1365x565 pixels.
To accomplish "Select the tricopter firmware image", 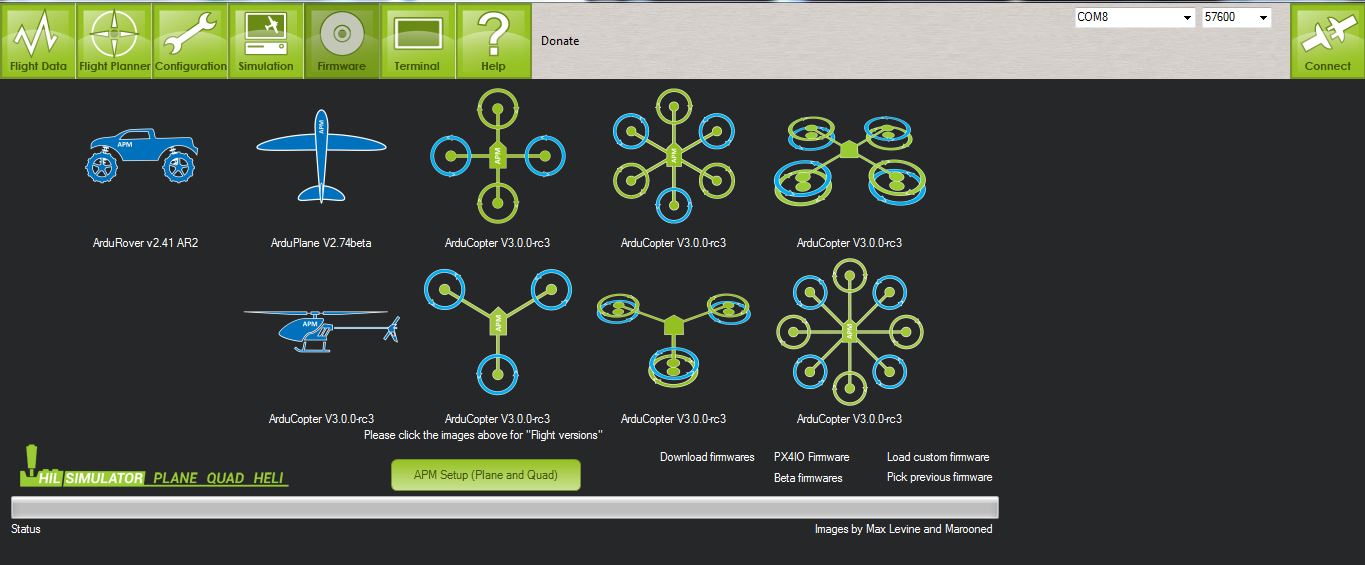I will 497,332.
